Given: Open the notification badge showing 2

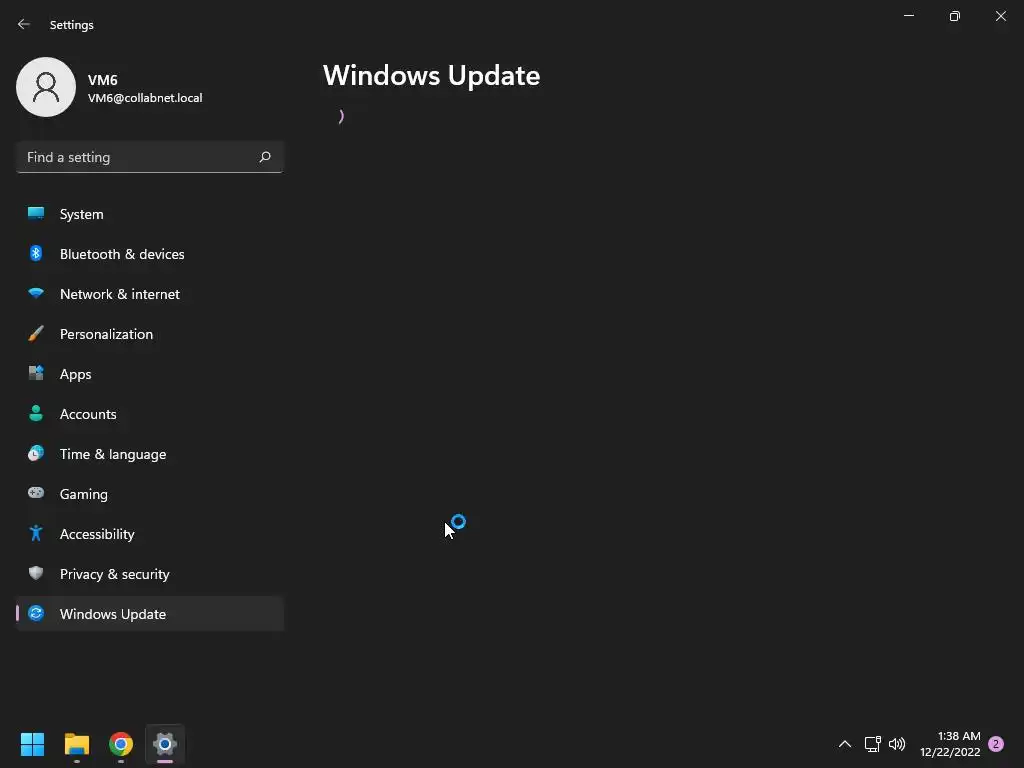Looking at the screenshot, I should [996, 744].
